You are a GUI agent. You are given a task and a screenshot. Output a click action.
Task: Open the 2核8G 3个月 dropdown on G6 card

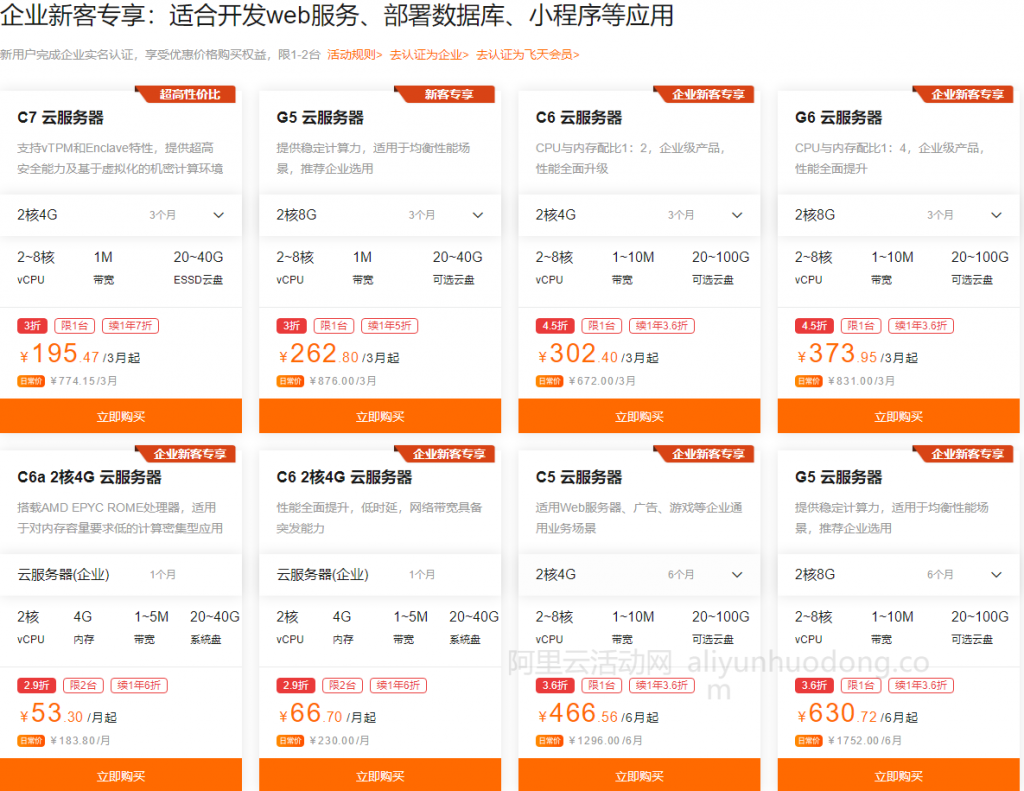pyautogui.click(x=899, y=215)
